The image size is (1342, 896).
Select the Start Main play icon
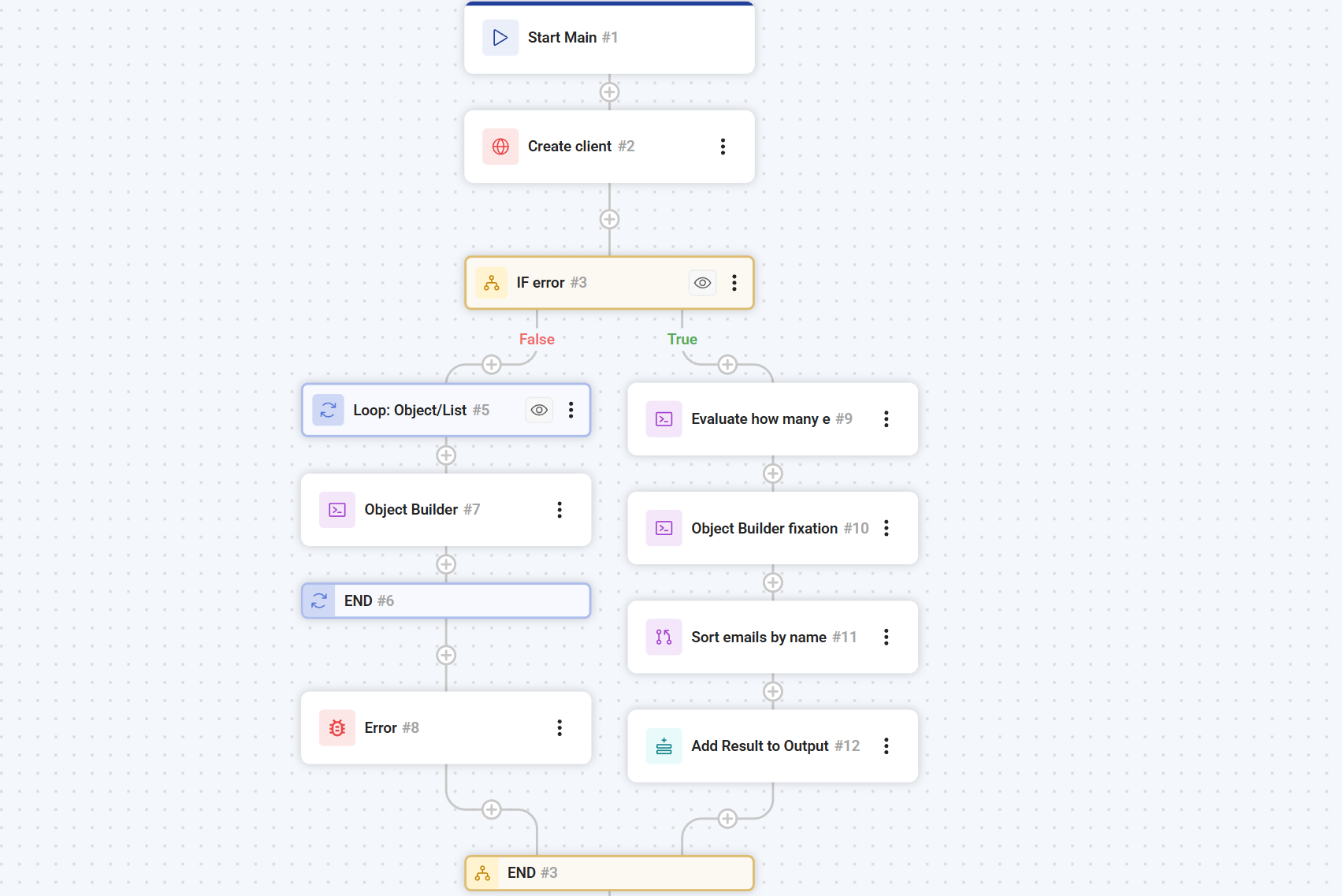click(500, 37)
